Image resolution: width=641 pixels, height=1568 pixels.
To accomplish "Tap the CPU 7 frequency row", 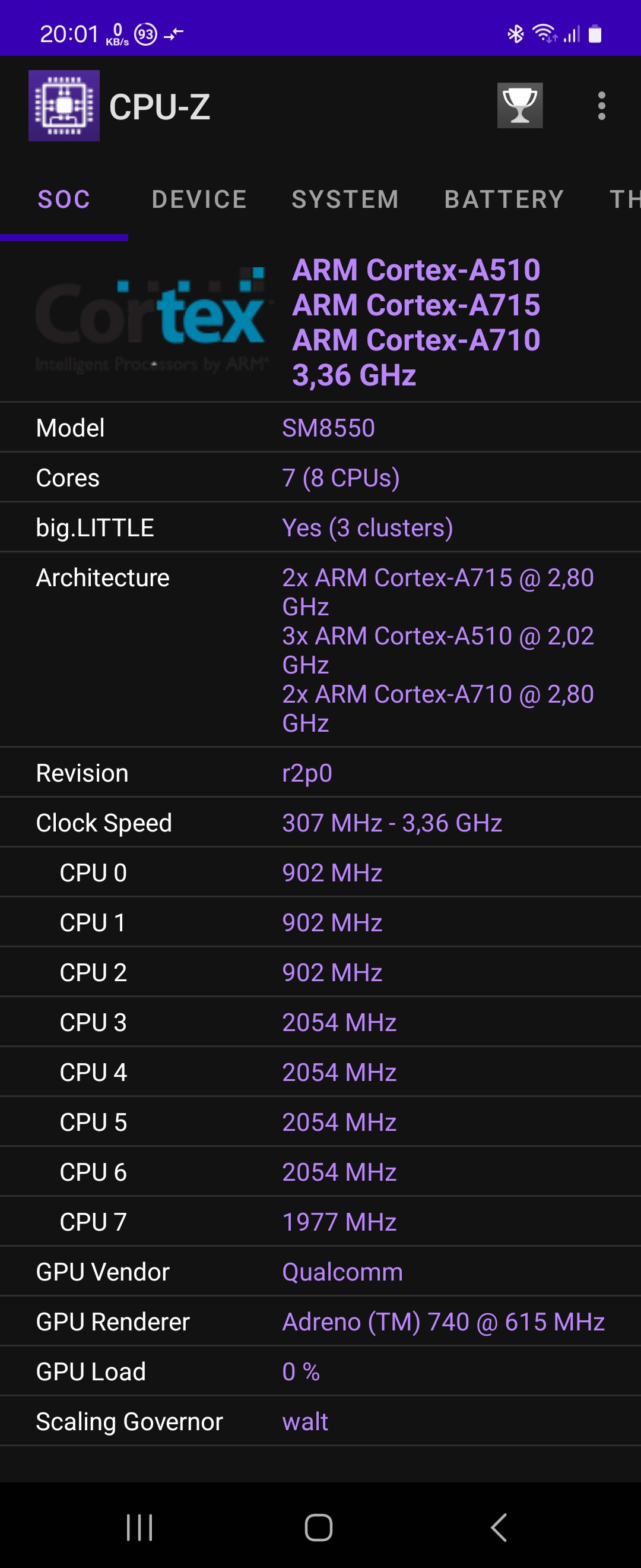I will [x=320, y=1222].
